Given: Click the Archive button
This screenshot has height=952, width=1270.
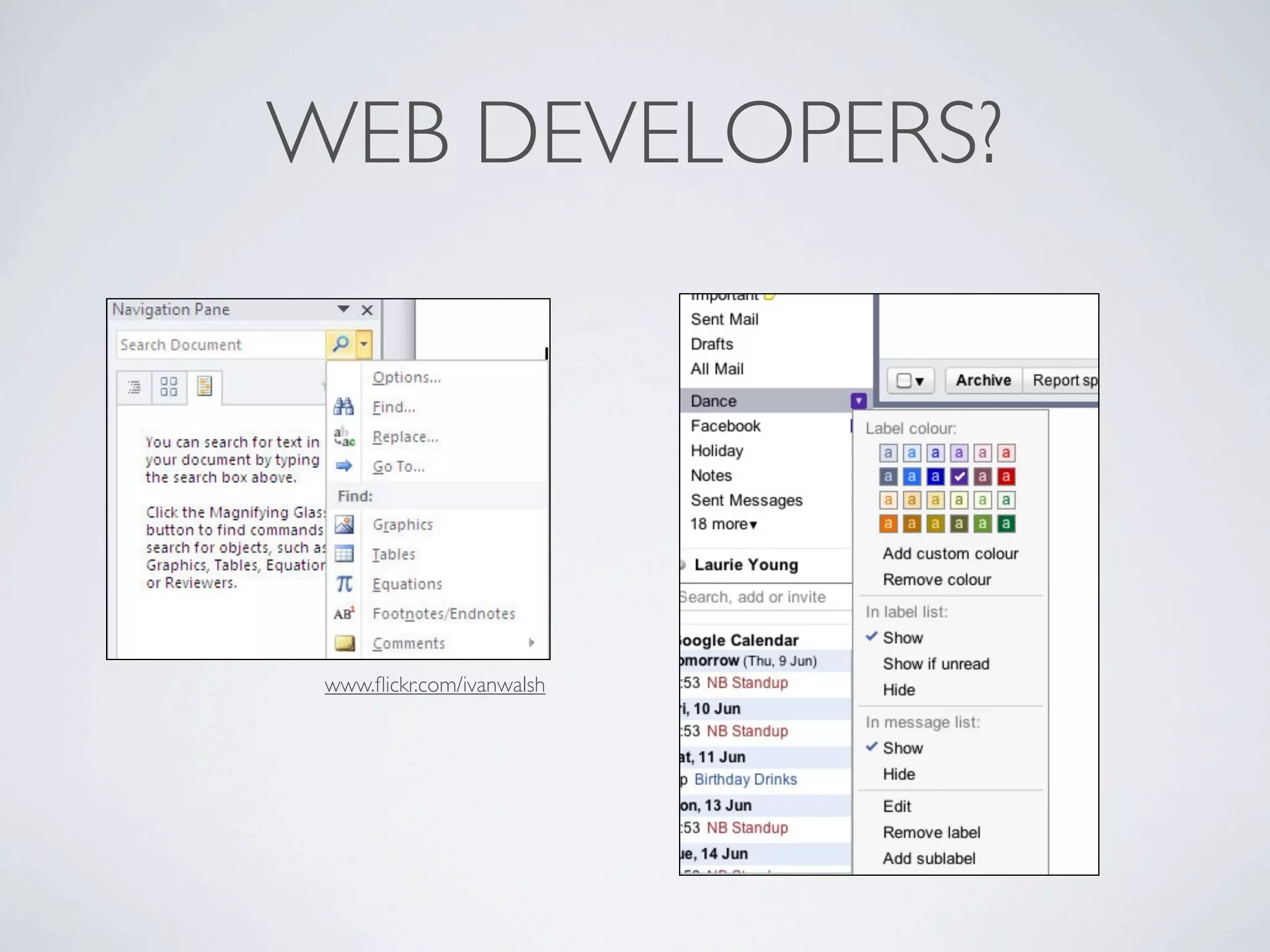Looking at the screenshot, I should 984,380.
